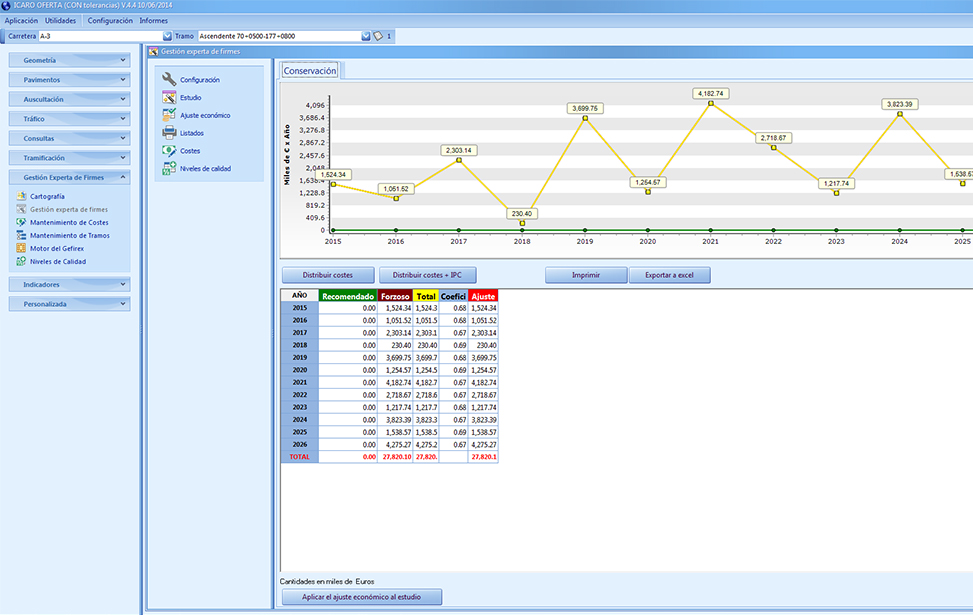This screenshot has height=615, width=973.
Task: Click the 4,182.74 chart data label
Action: [711, 94]
